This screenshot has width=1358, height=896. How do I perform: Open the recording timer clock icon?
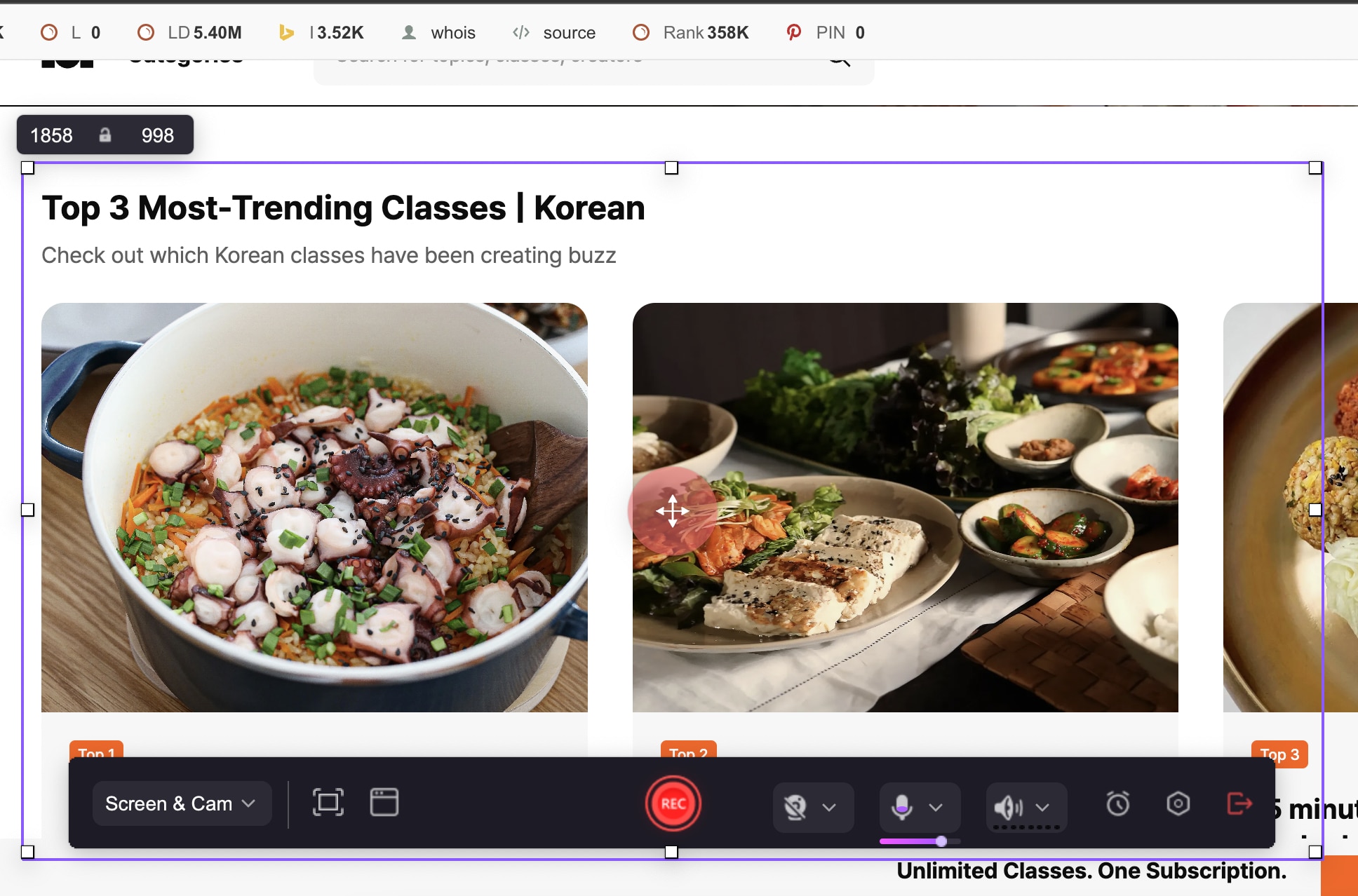pyautogui.click(x=1118, y=803)
